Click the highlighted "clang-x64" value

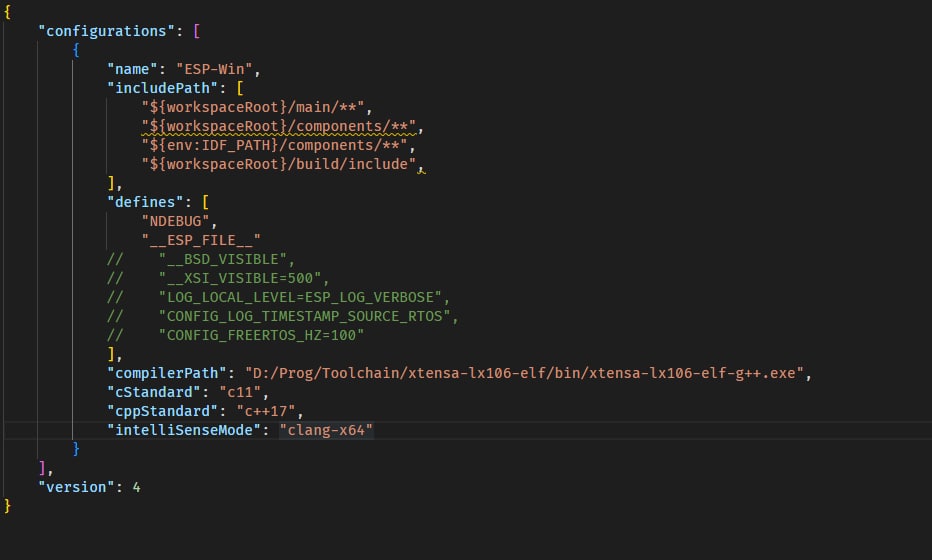(326, 430)
